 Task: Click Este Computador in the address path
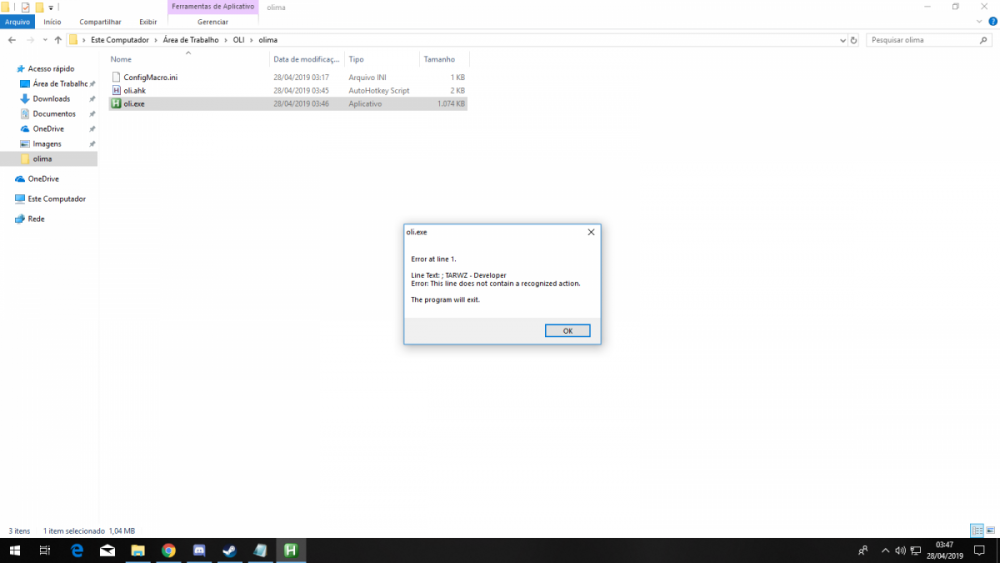click(x=119, y=40)
